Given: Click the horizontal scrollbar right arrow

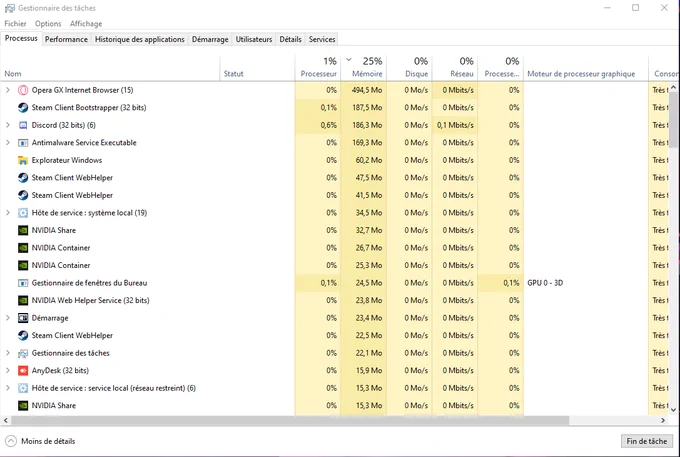Looking at the screenshot, I should [663, 421].
